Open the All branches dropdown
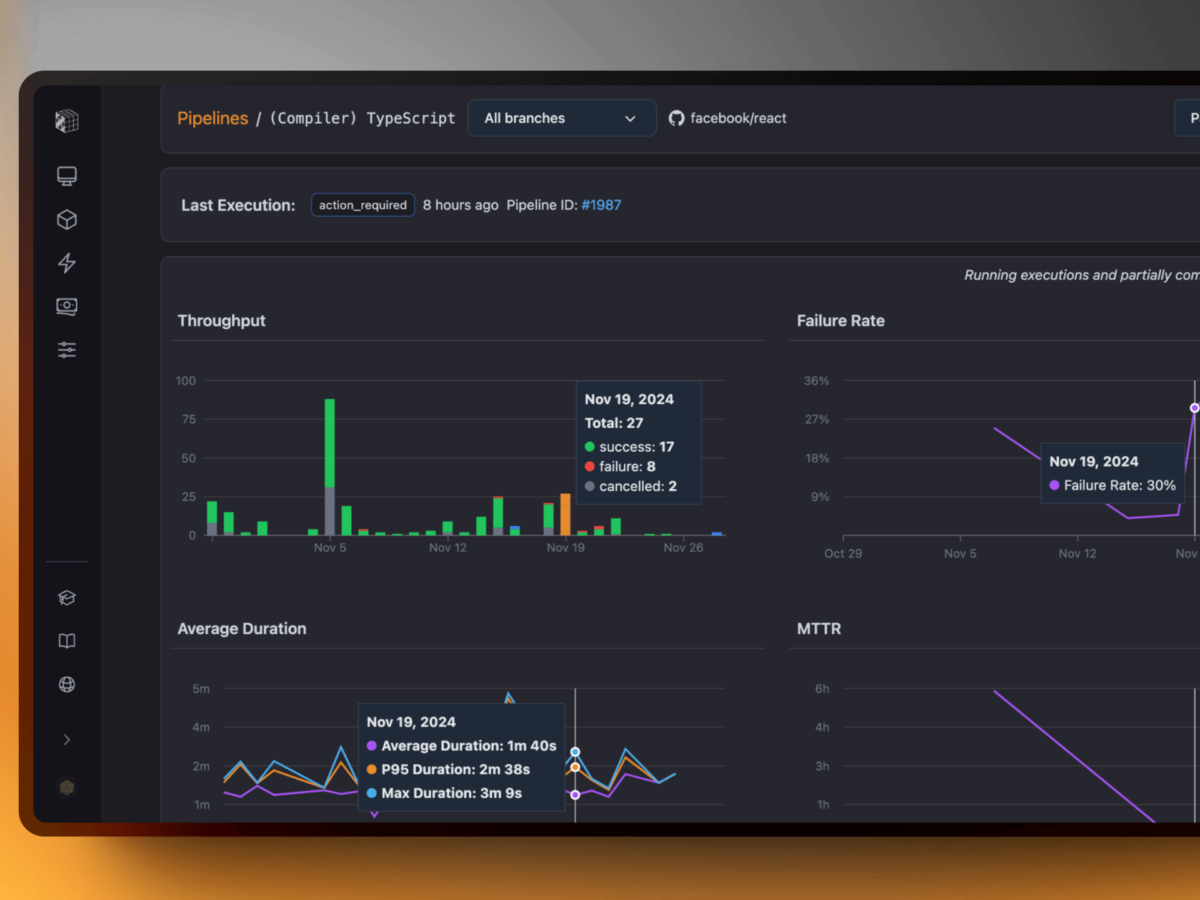The width and height of the screenshot is (1200, 900). (x=561, y=118)
